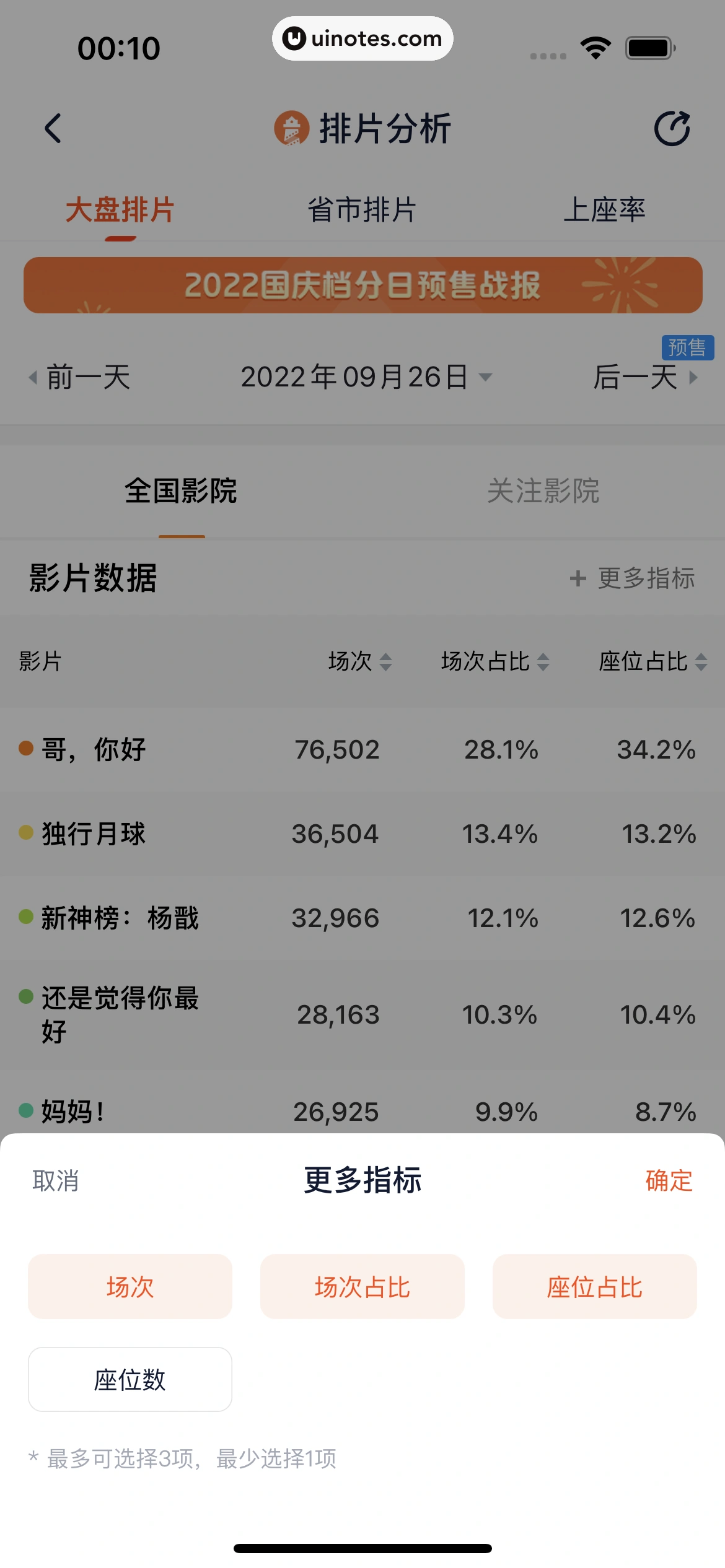Sort by 座位占比 arrows icon
The width and height of the screenshot is (725, 1568).
701,661
